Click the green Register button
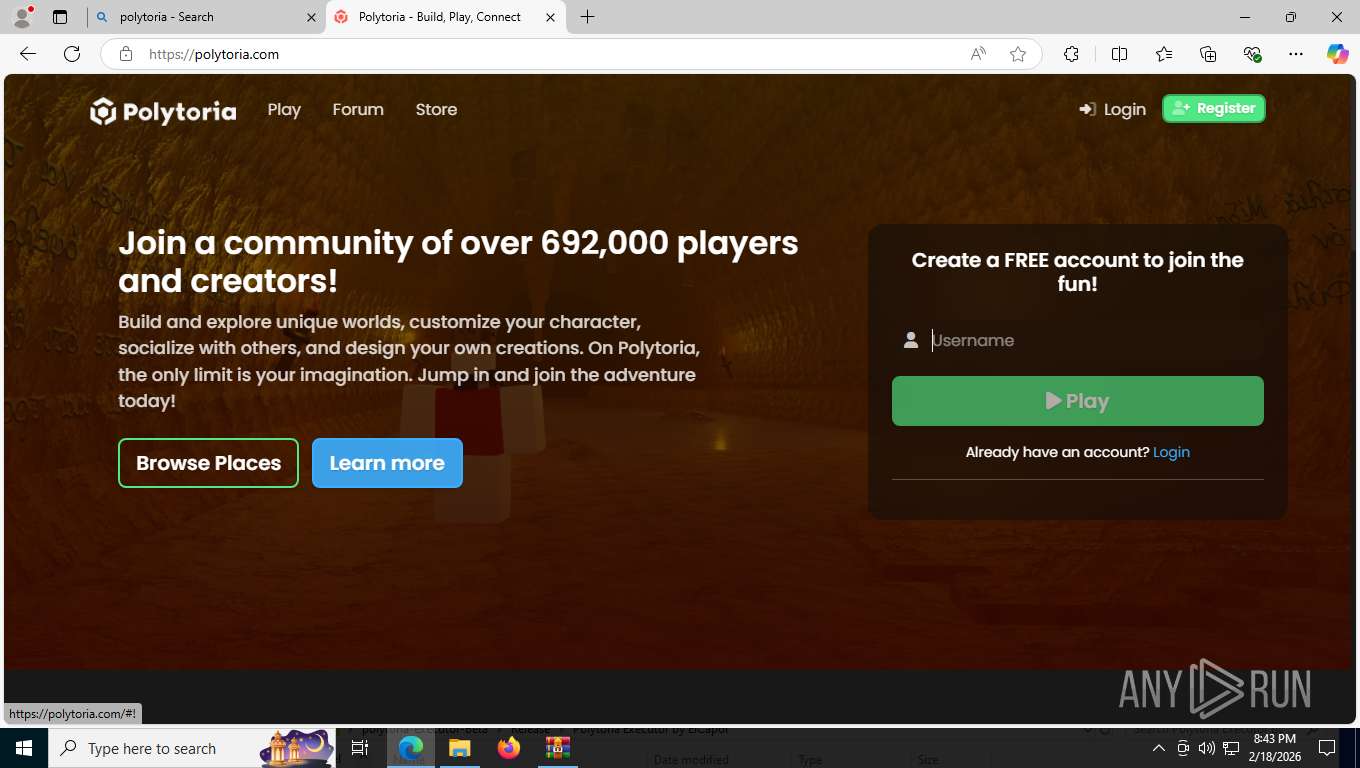 (x=1214, y=108)
